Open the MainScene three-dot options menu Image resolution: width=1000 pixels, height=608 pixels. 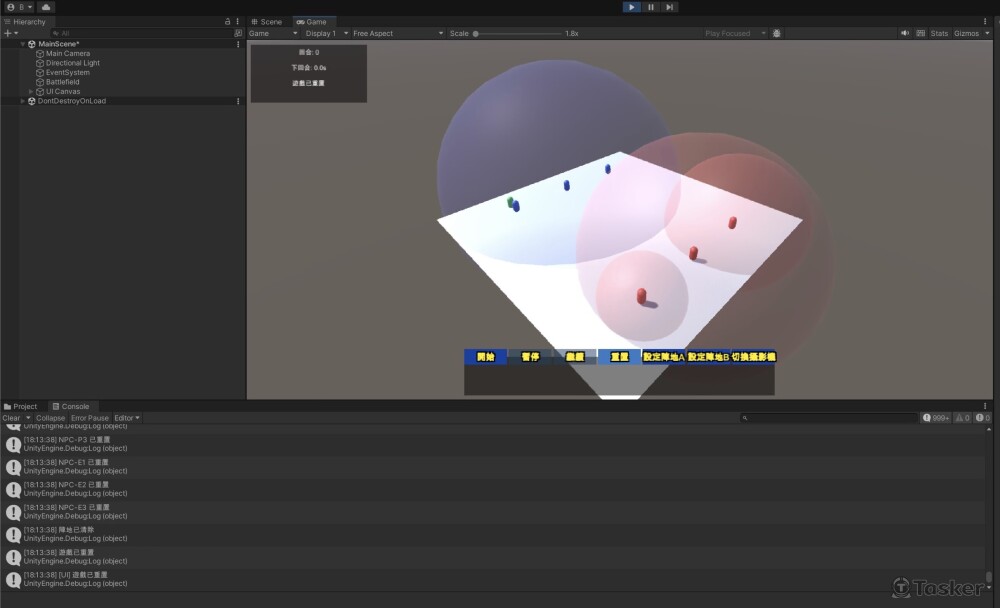(237, 44)
